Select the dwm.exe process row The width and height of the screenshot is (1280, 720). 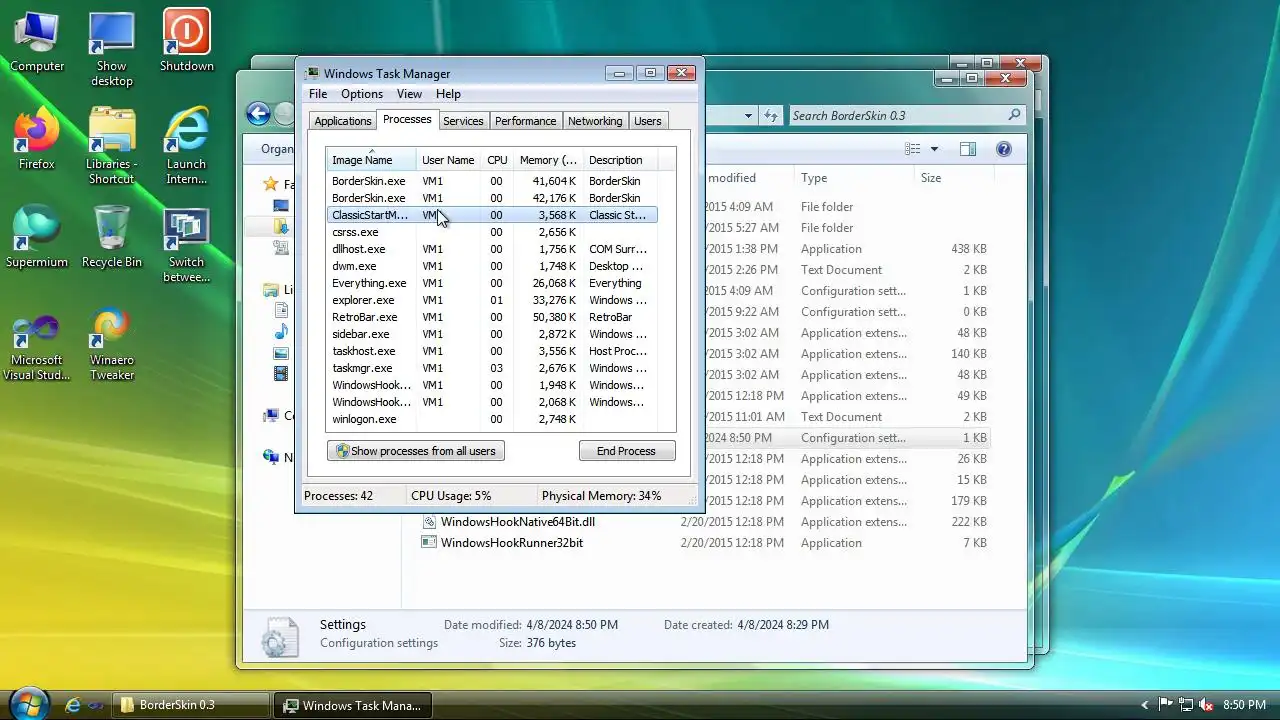493,266
